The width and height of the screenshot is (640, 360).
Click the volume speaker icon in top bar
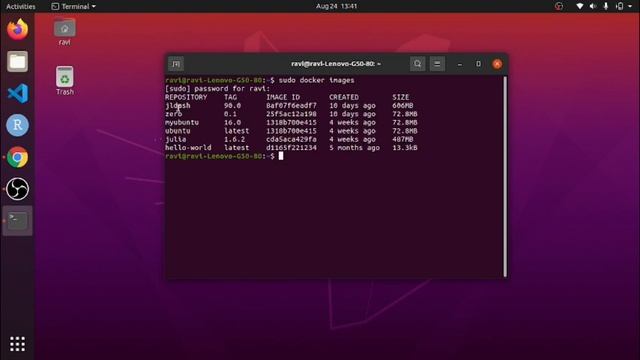coord(593,6)
